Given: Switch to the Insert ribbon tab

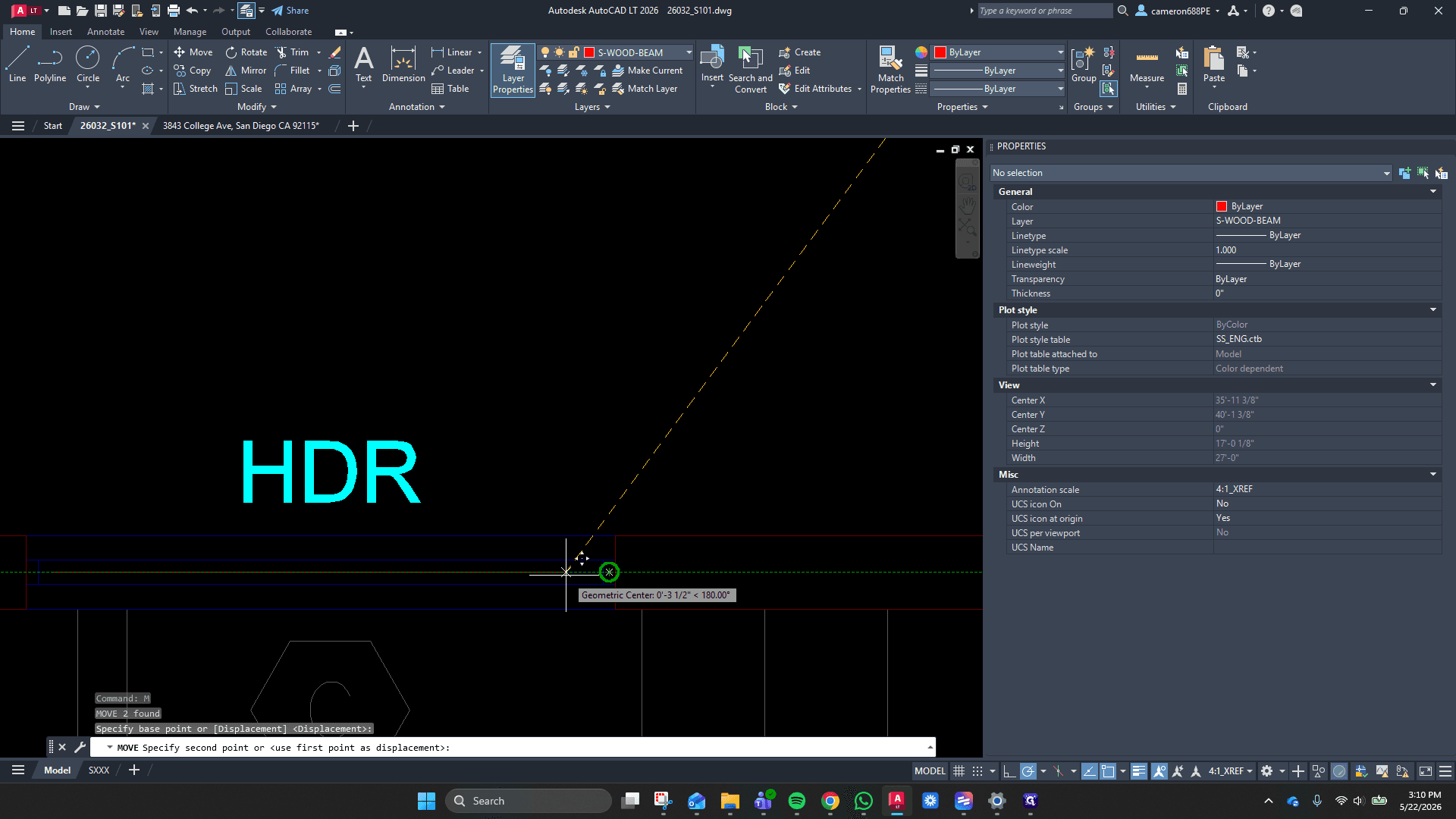Looking at the screenshot, I should point(61,32).
